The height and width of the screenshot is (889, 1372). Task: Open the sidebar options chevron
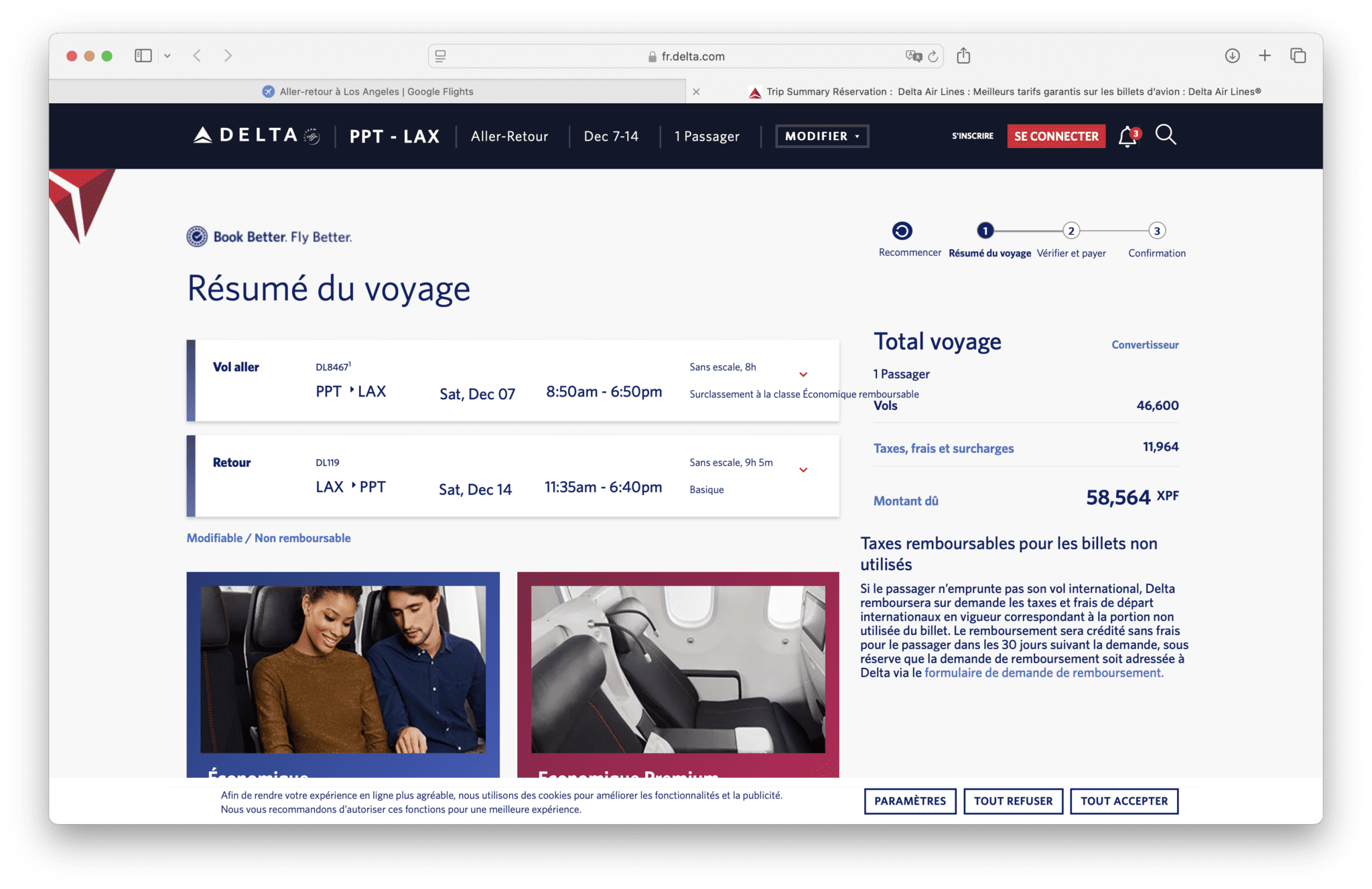point(167,56)
